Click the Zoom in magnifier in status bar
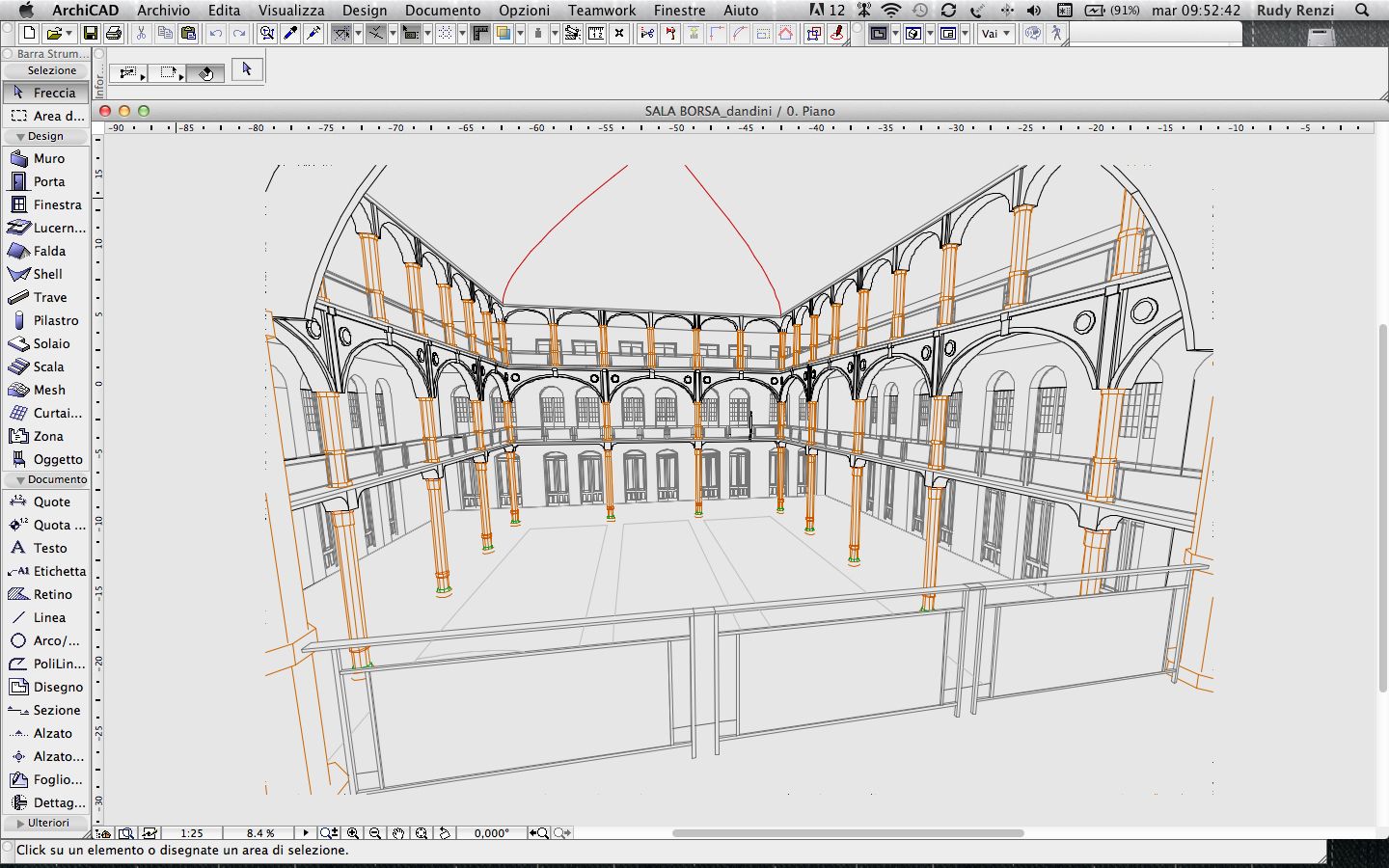The image size is (1389, 868). pos(352,833)
